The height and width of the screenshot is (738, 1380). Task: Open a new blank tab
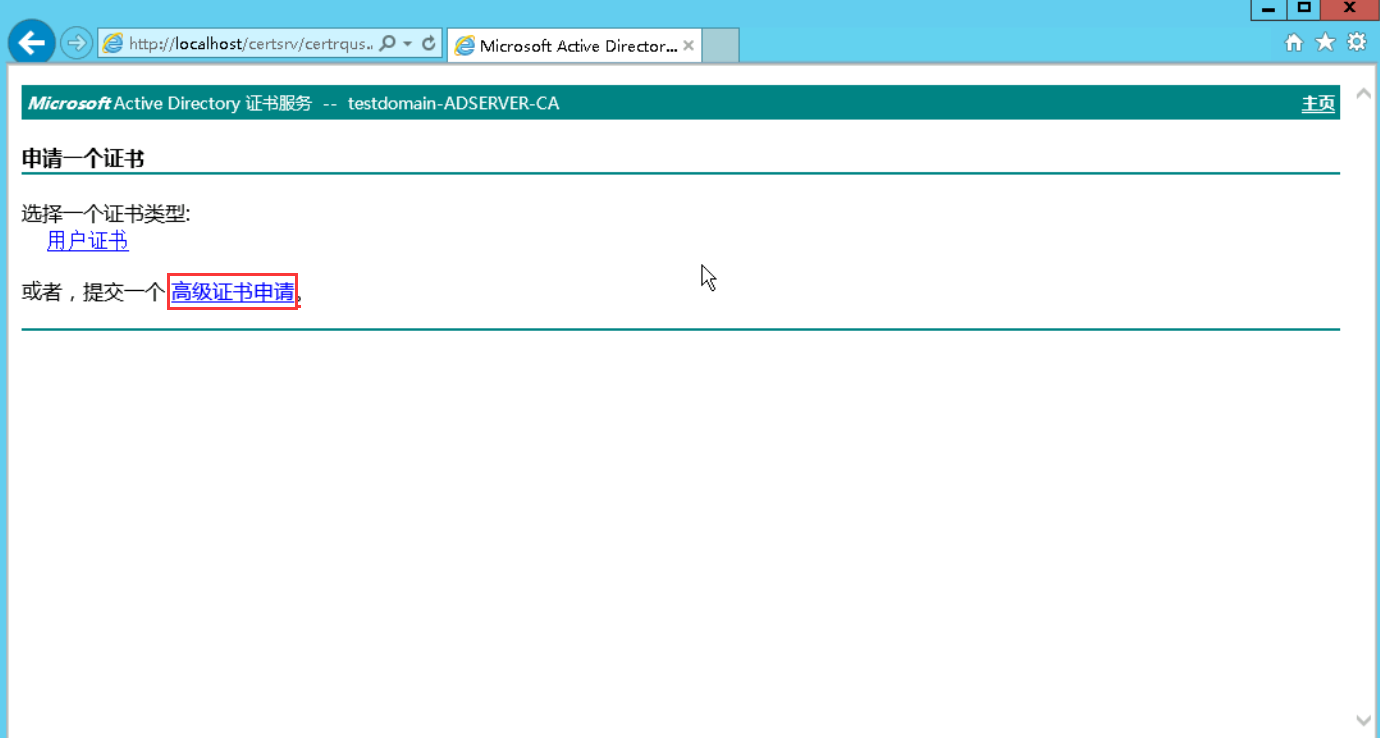[x=721, y=46]
